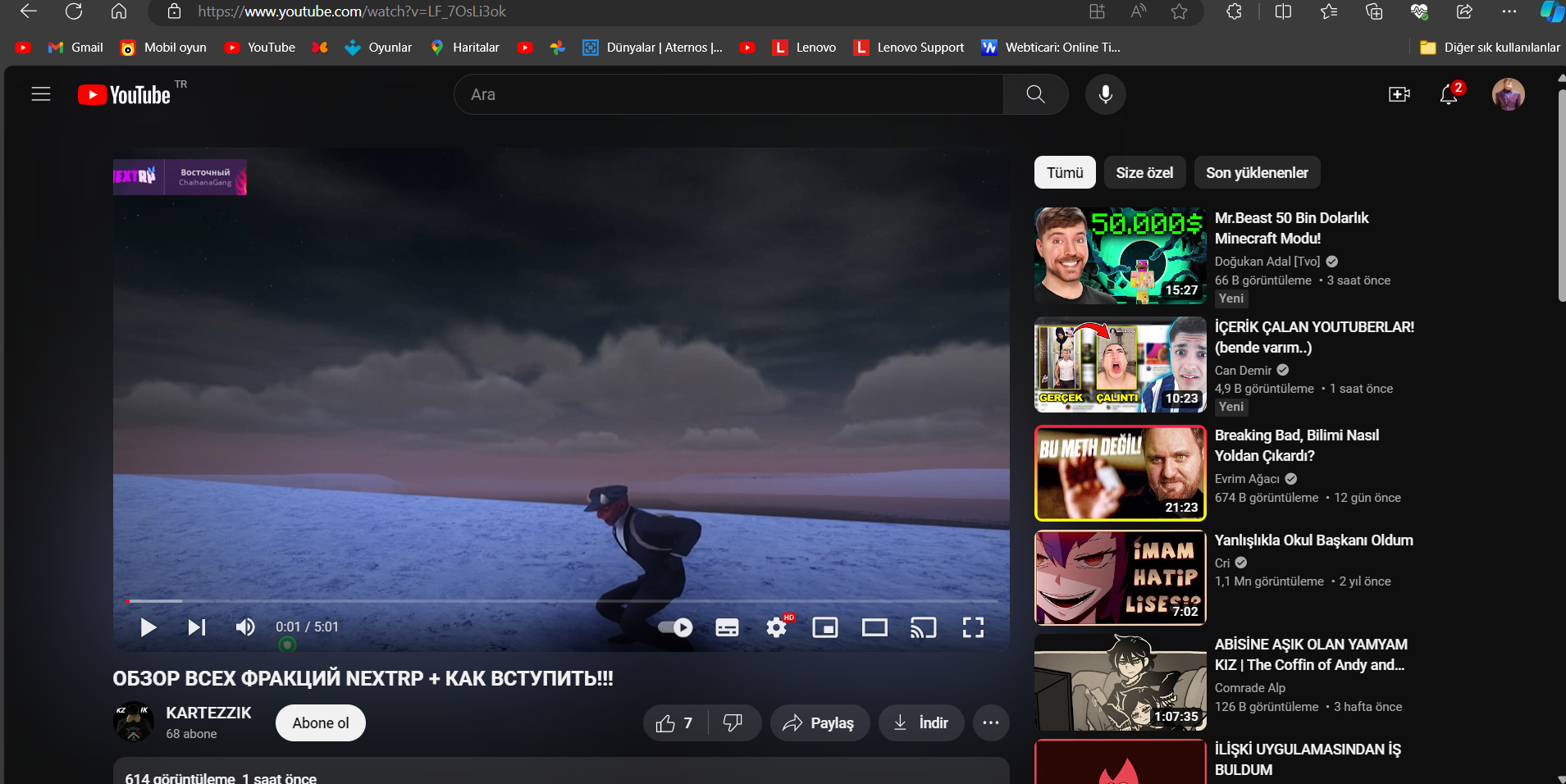Screen dimensions: 1566x784
Task: Cast the video to a TV
Action: point(924,627)
